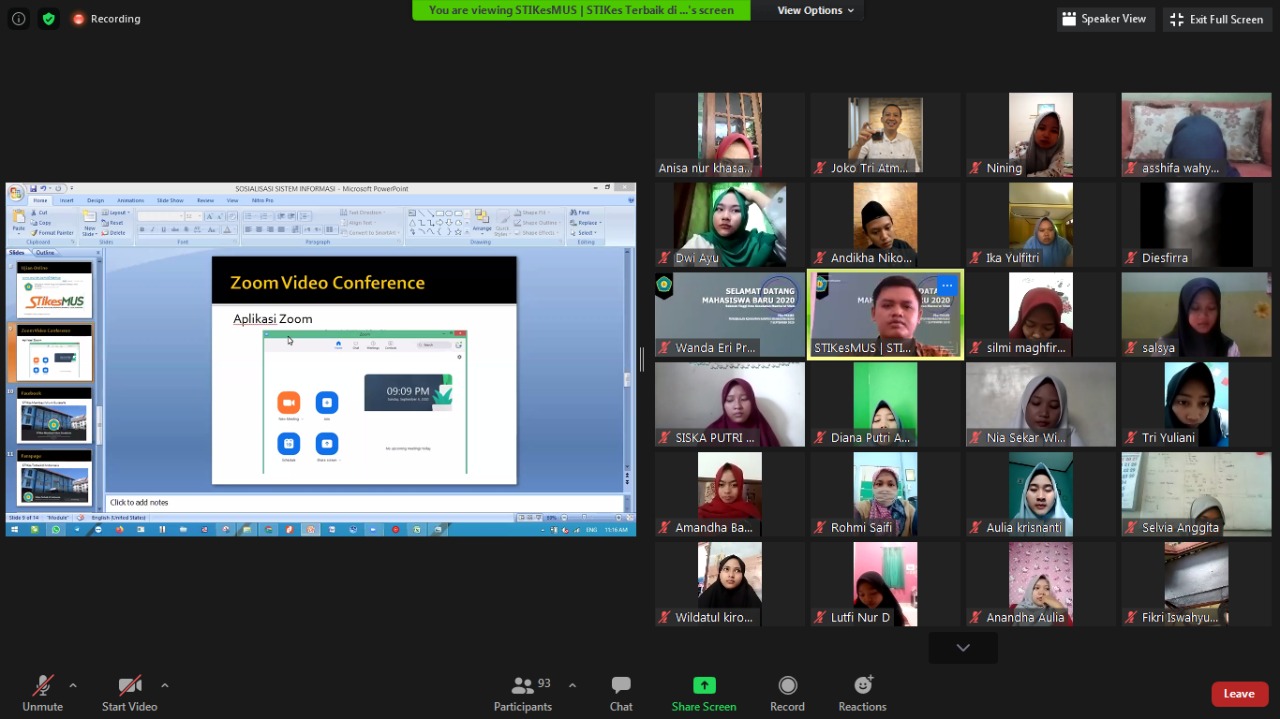Click the 'Click to add notes' field
This screenshot has height=719, width=1280.
click(363, 502)
